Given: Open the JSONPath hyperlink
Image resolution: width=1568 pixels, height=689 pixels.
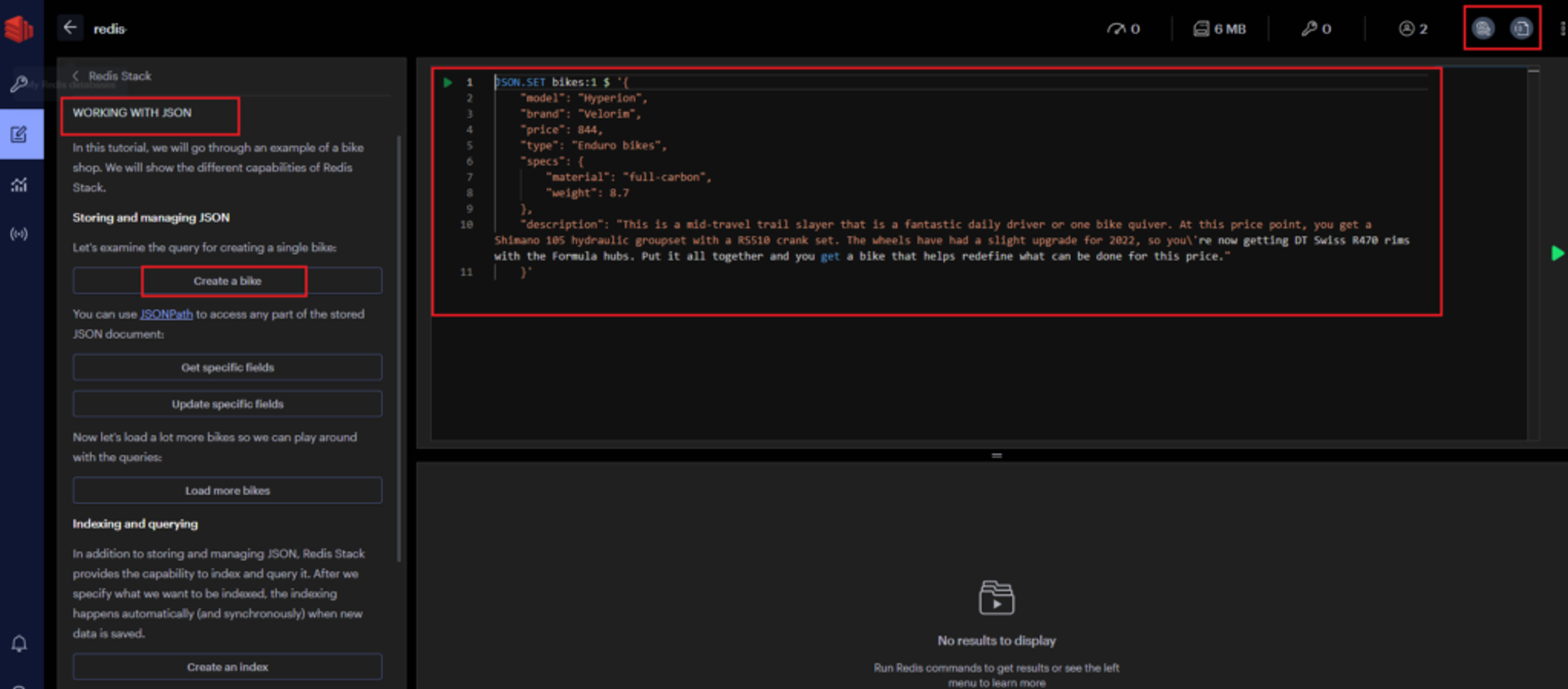Looking at the screenshot, I should click(x=166, y=314).
